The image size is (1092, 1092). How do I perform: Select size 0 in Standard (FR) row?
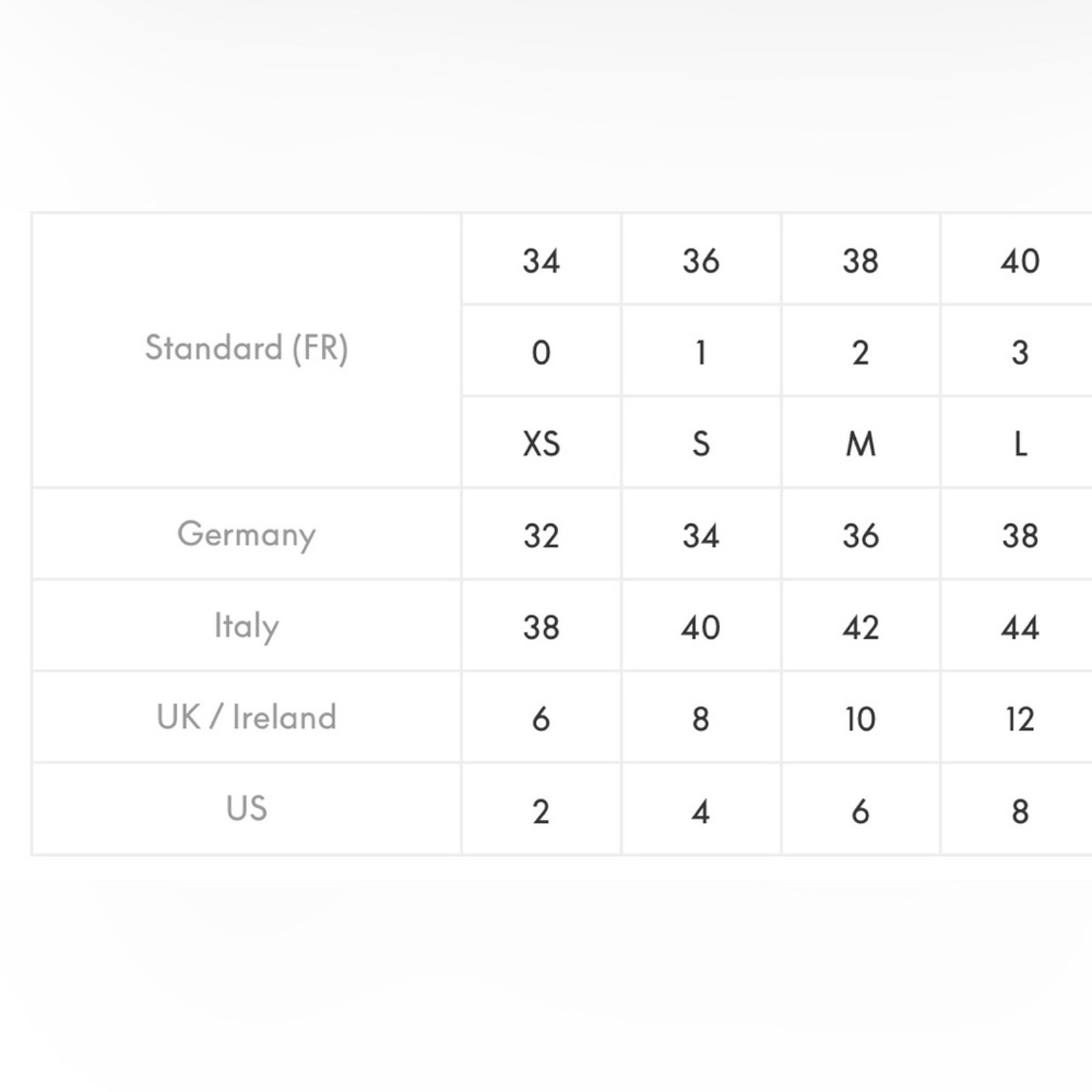541,352
